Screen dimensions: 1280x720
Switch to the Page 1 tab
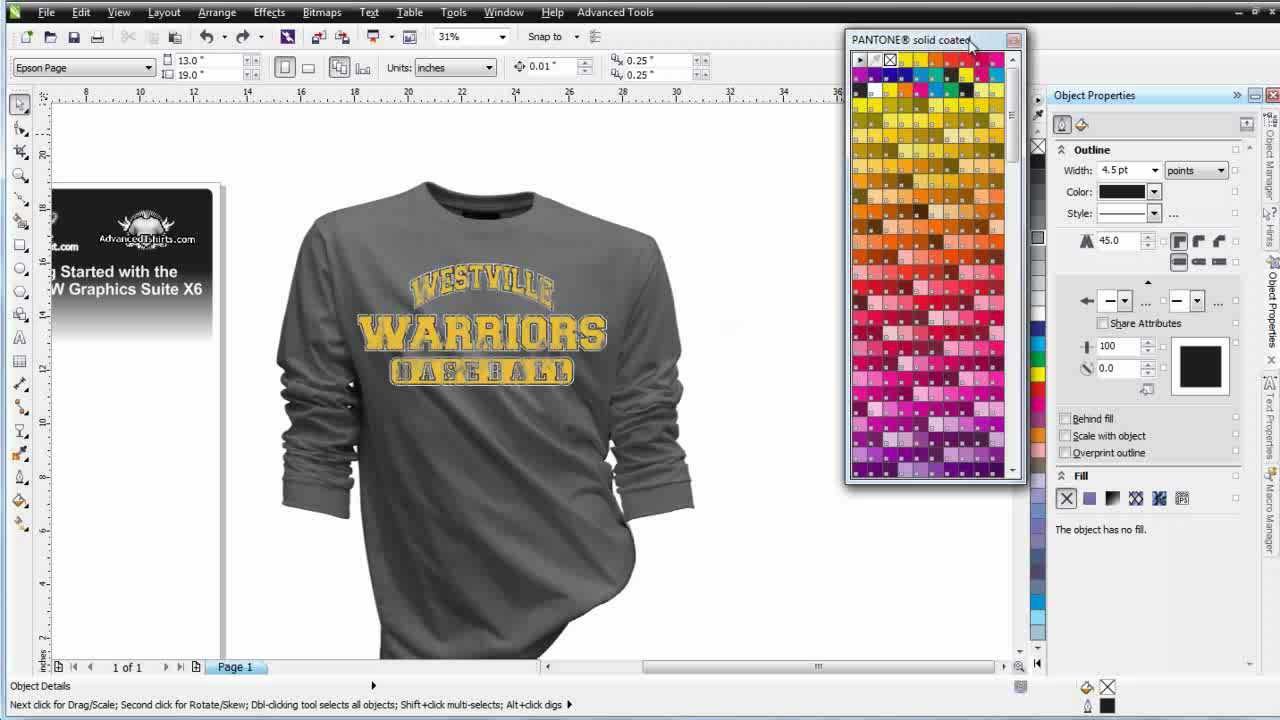click(235, 667)
